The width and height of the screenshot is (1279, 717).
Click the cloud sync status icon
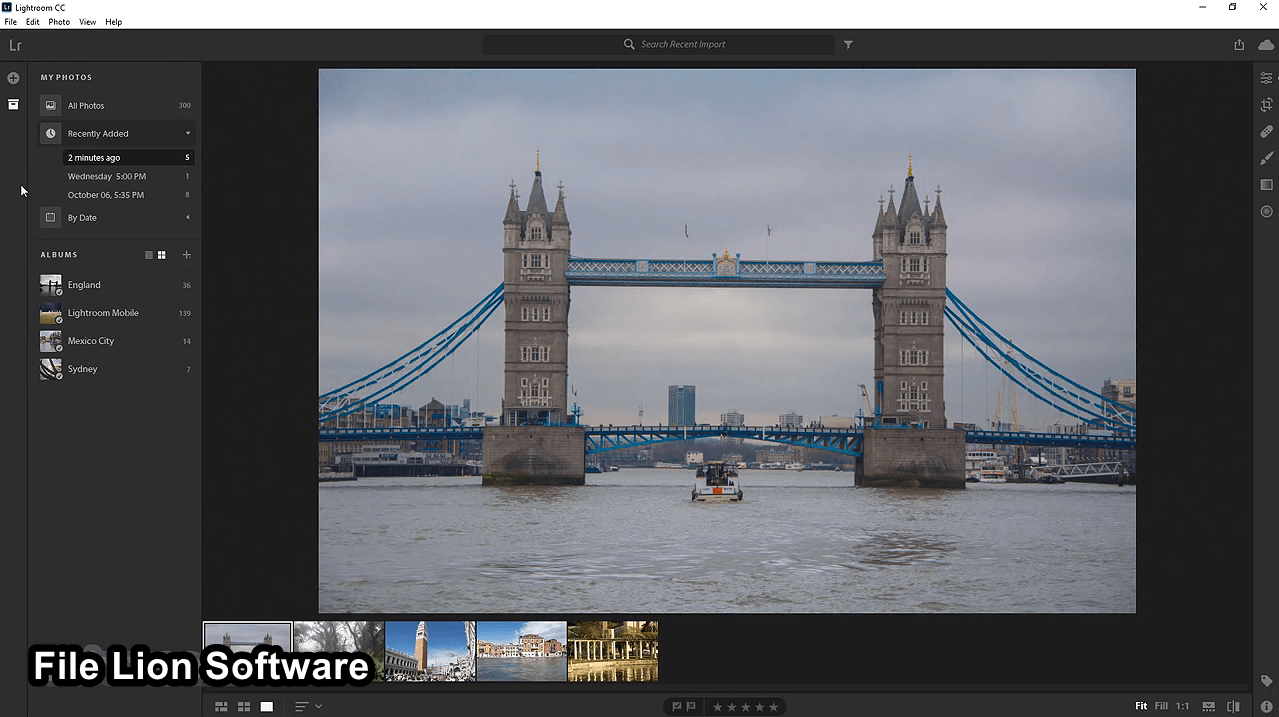(1266, 44)
